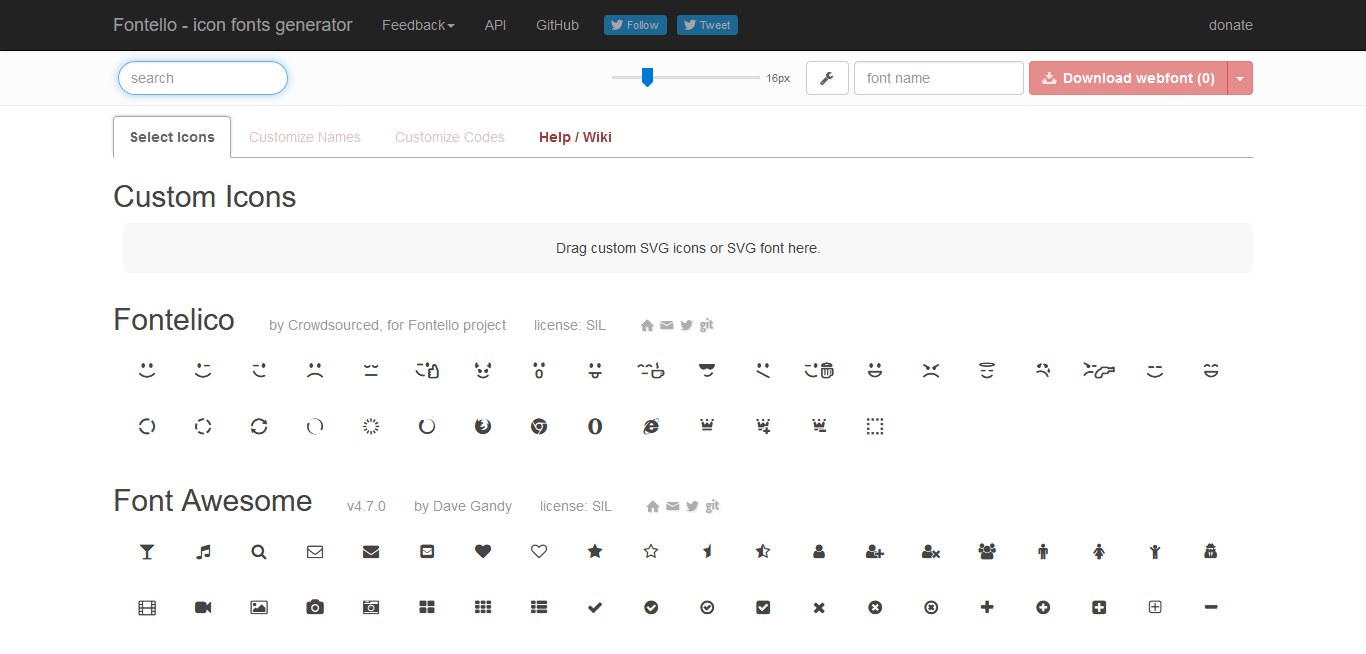Select the martini glass icon

[x=147, y=551]
